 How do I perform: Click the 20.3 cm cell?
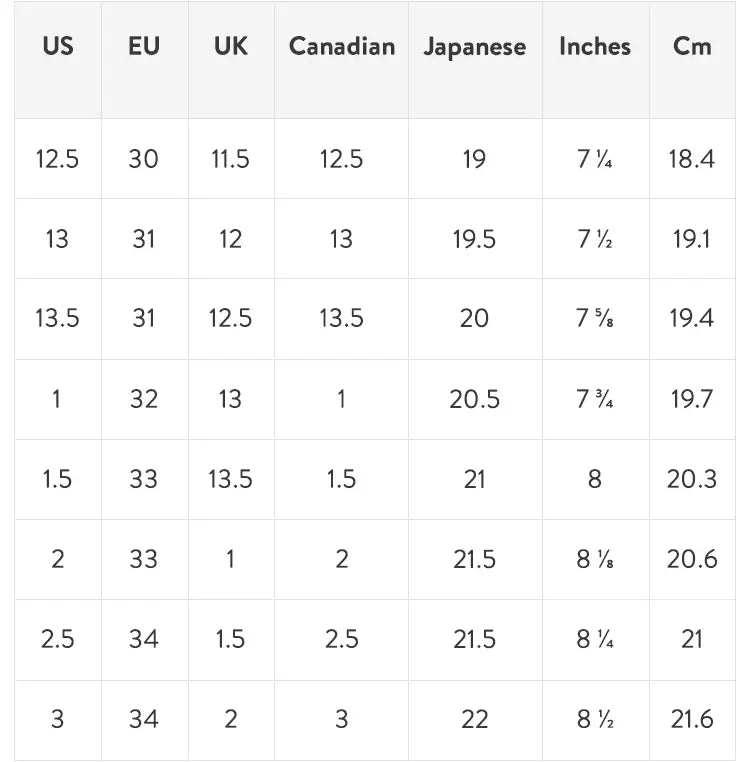(692, 479)
